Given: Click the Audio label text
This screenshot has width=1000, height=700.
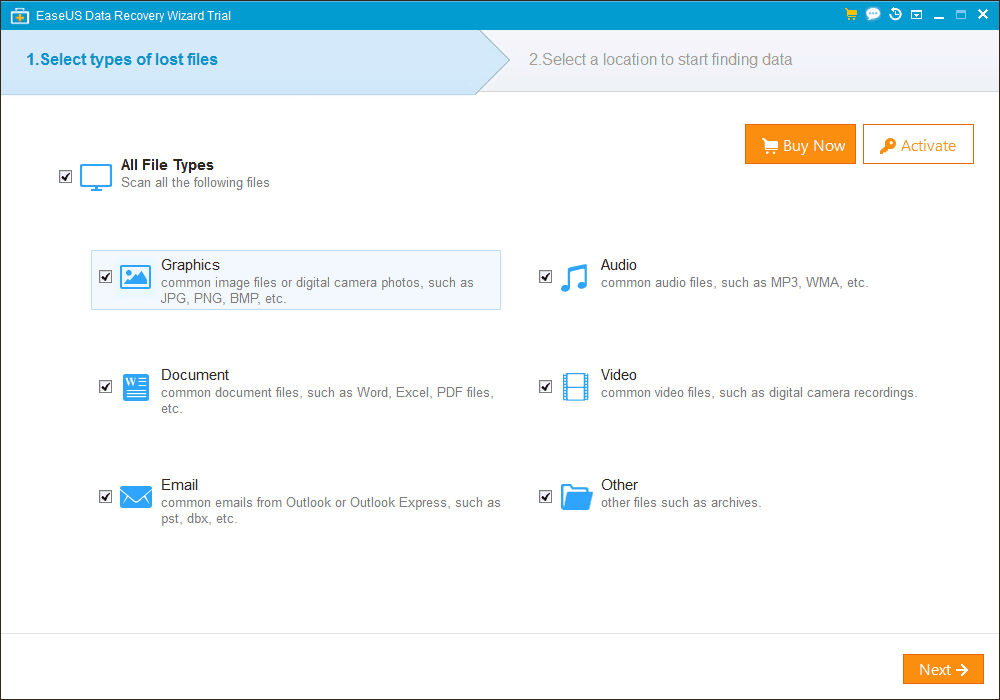Looking at the screenshot, I should [619, 265].
